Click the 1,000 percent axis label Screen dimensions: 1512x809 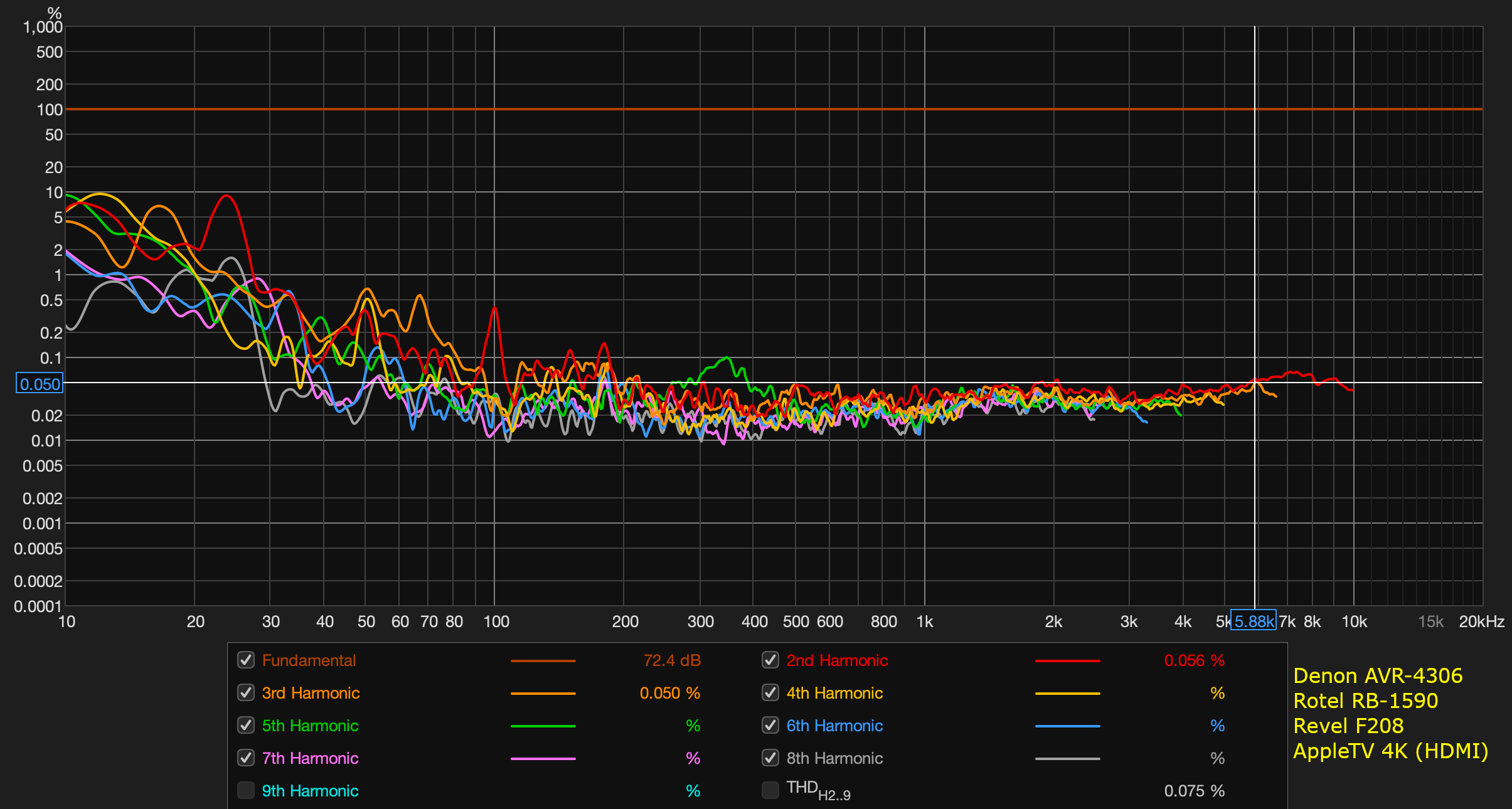(43, 27)
